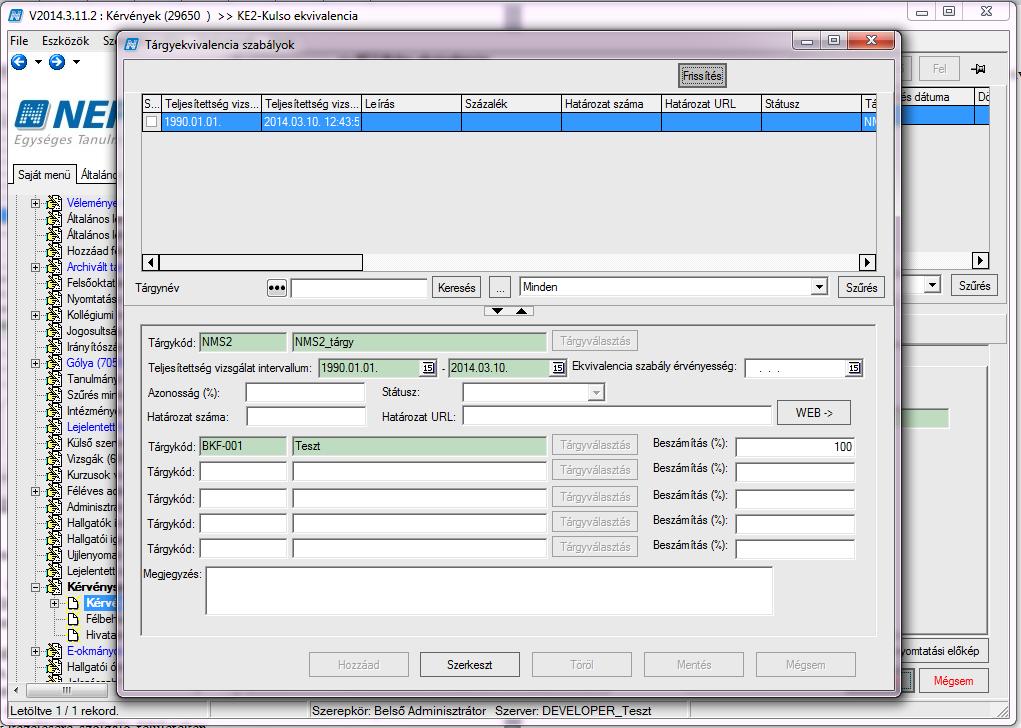Viewport: 1021px width, 728px height.
Task: Collapse the Kérvények tree node
Action: pos(35,587)
